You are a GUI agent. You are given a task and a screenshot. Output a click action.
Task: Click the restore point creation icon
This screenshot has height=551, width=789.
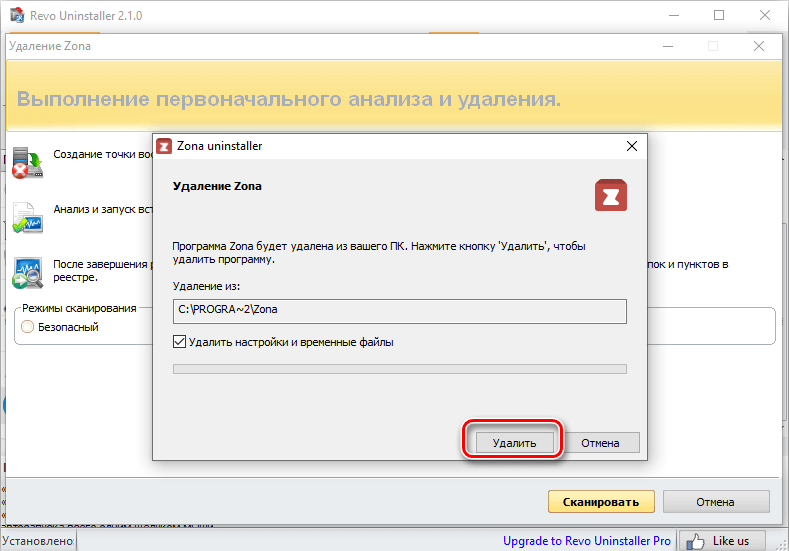(28, 163)
